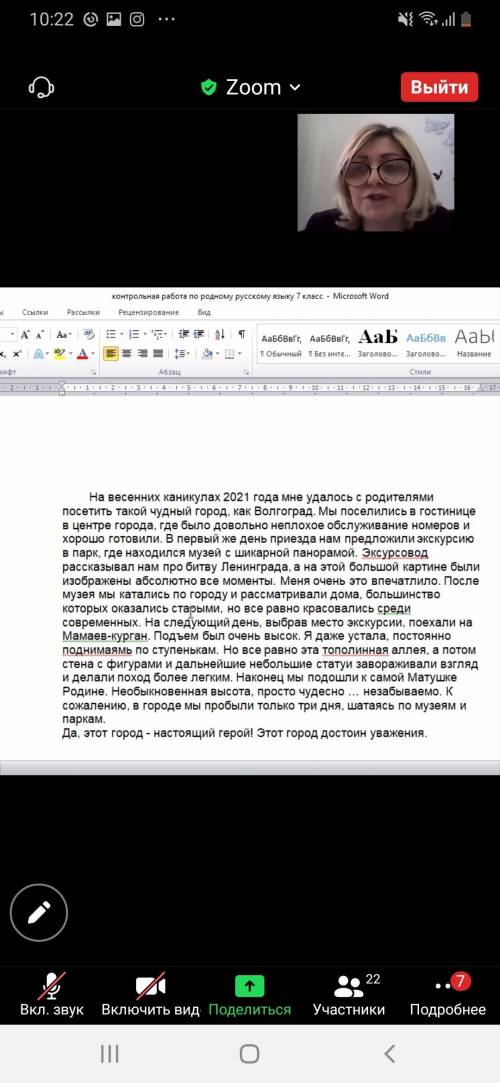Click text effects glowing A icon
Image resolution: width=500 pixels, height=1083 pixels.
coord(39,354)
